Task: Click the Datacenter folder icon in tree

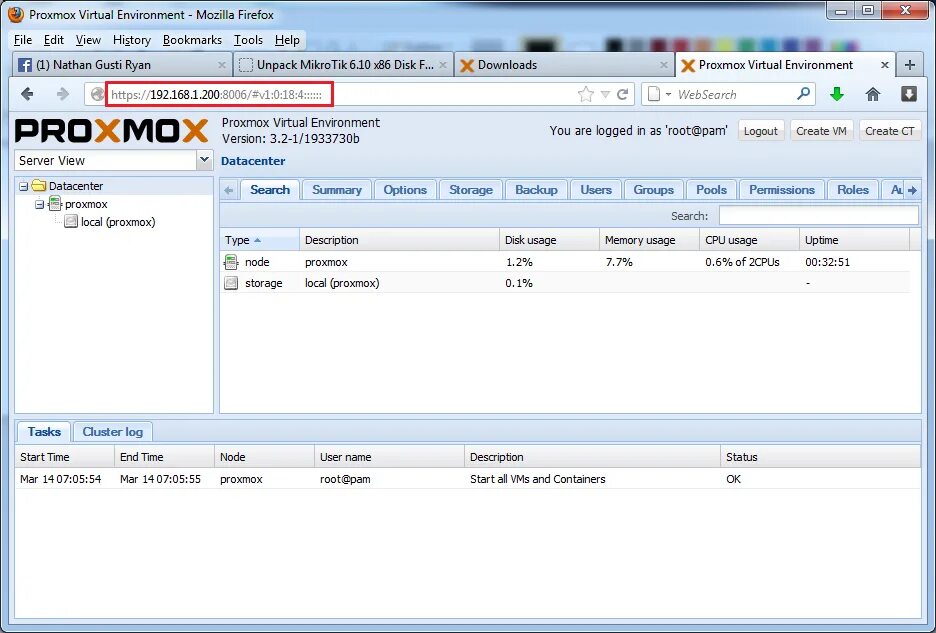Action: [39, 186]
